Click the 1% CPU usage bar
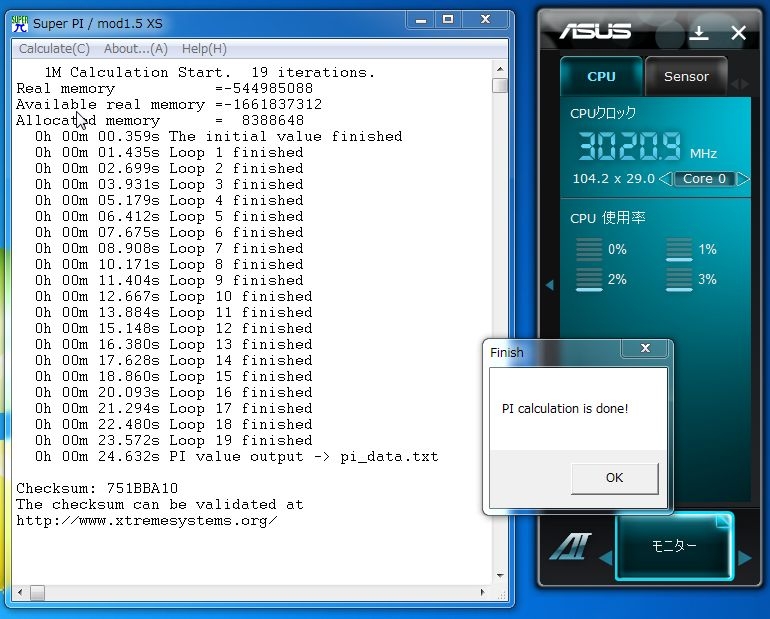 [679, 249]
